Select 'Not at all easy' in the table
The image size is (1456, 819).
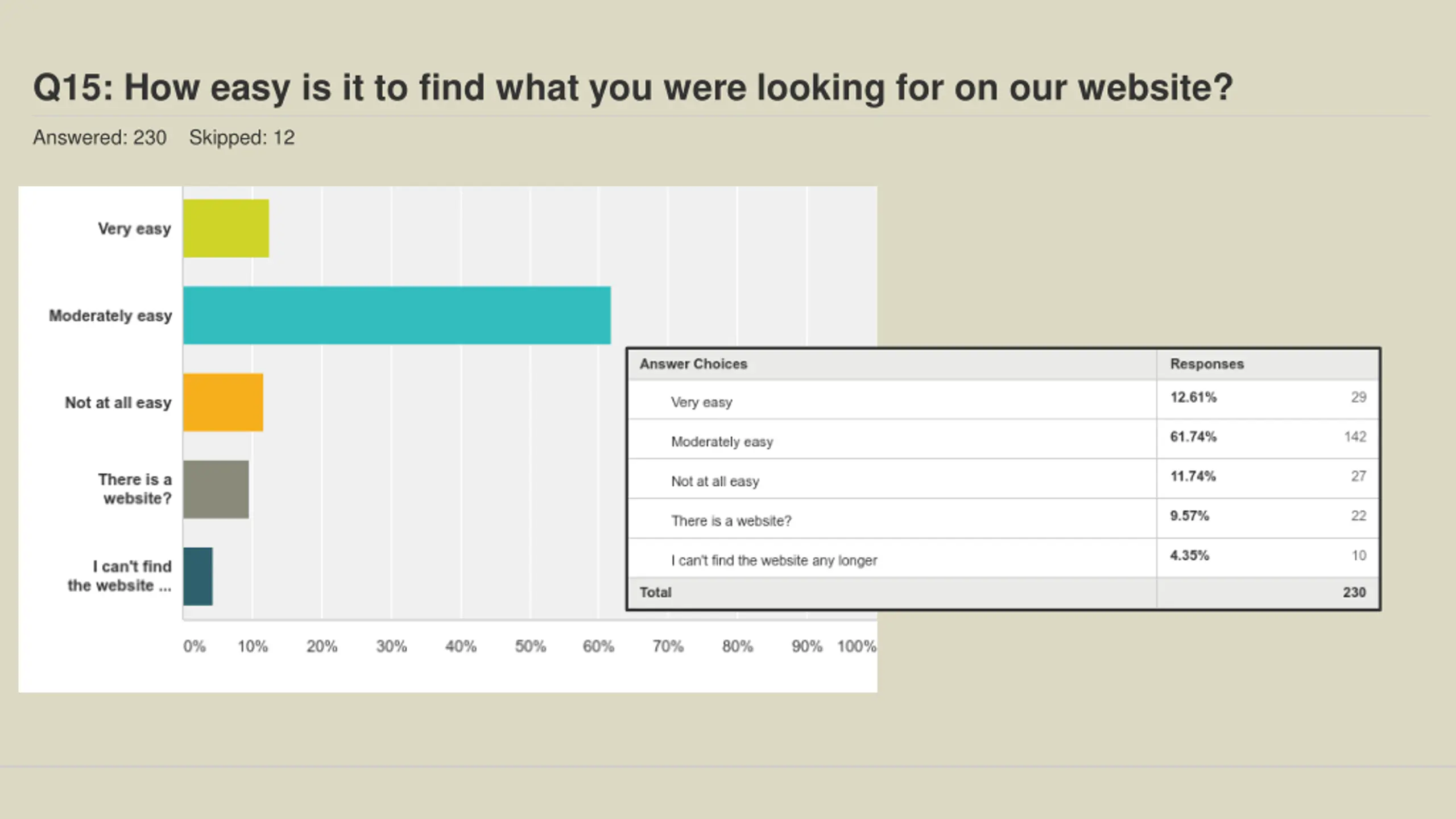(x=715, y=481)
